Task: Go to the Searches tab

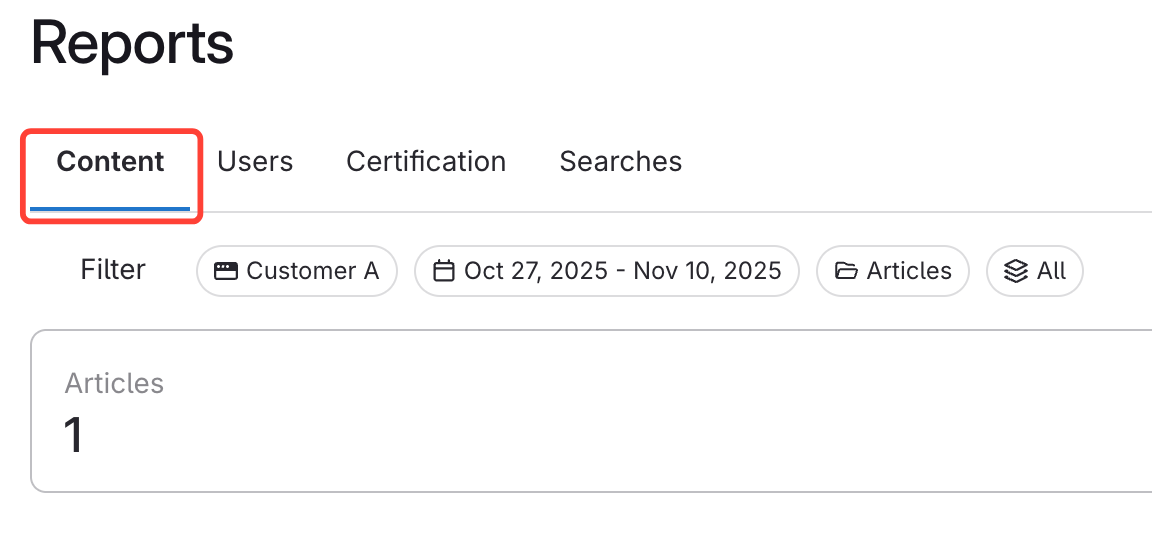Action: click(x=621, y=162)
